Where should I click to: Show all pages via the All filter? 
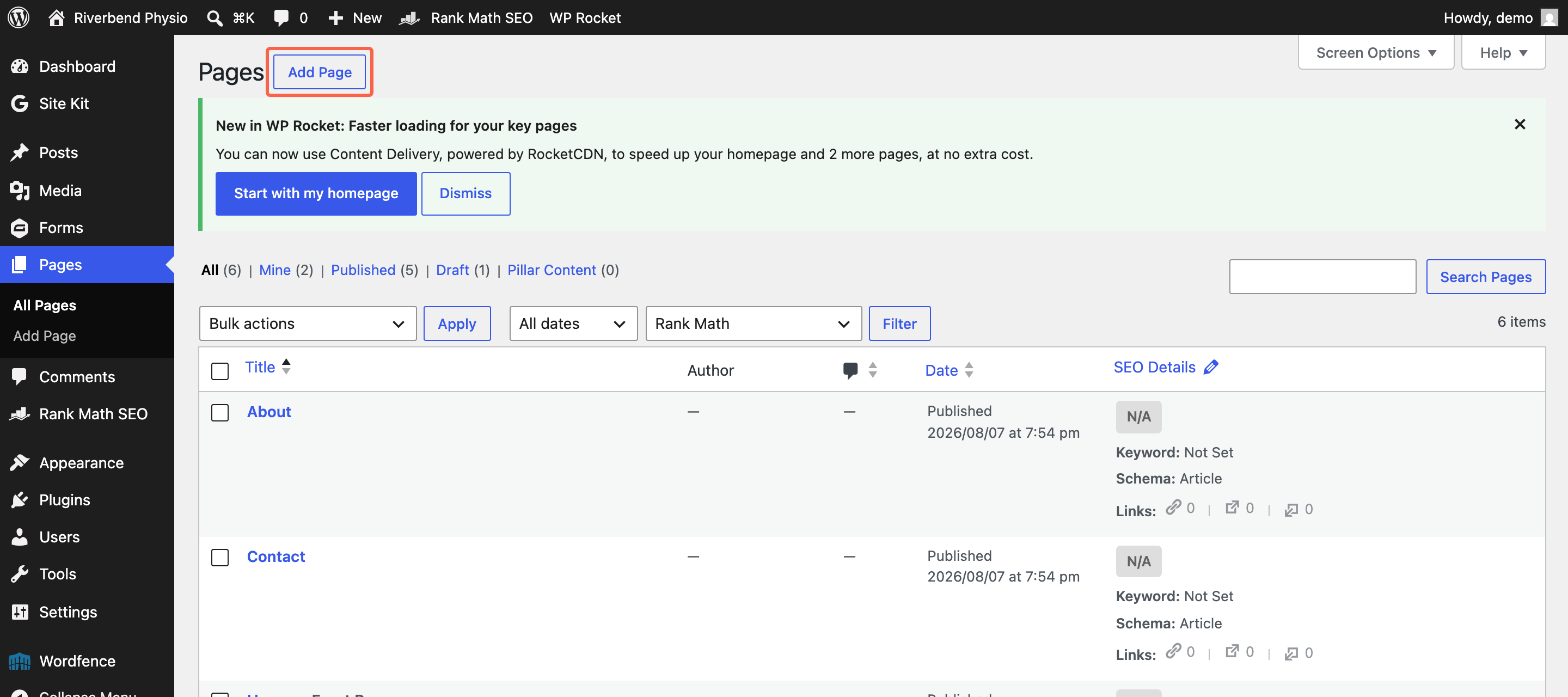coord(210,270)
